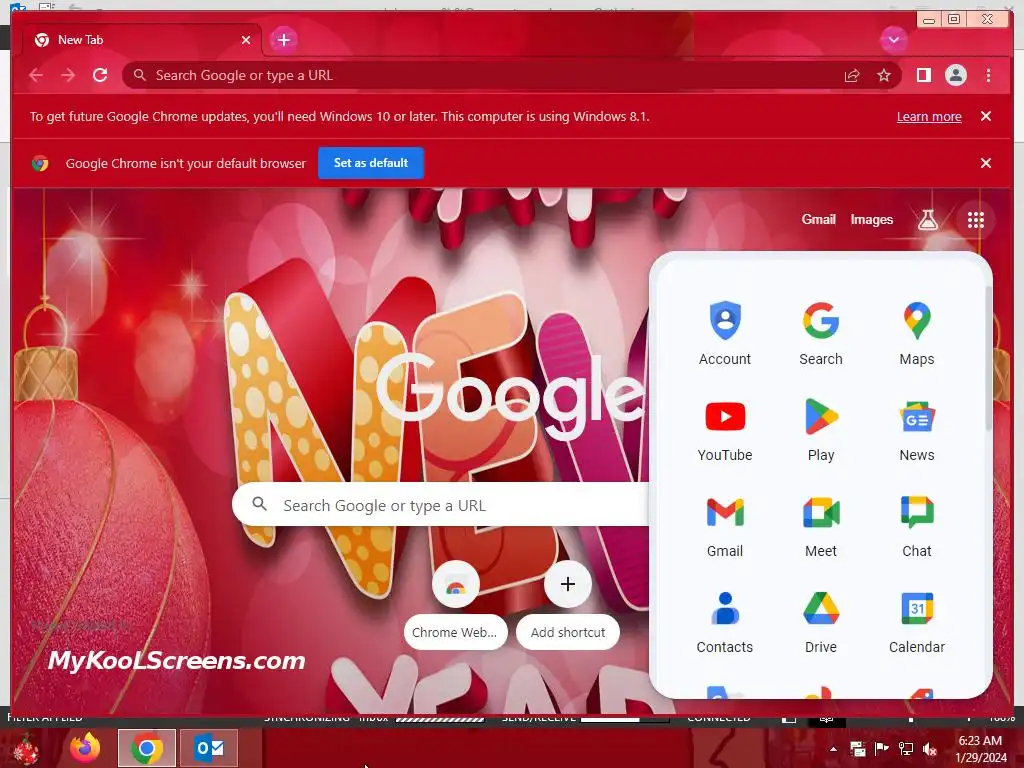The image size is (1024, 768).
Task: Grab the Google apps panel scrollbar
Action: click(x=988, y=358)
